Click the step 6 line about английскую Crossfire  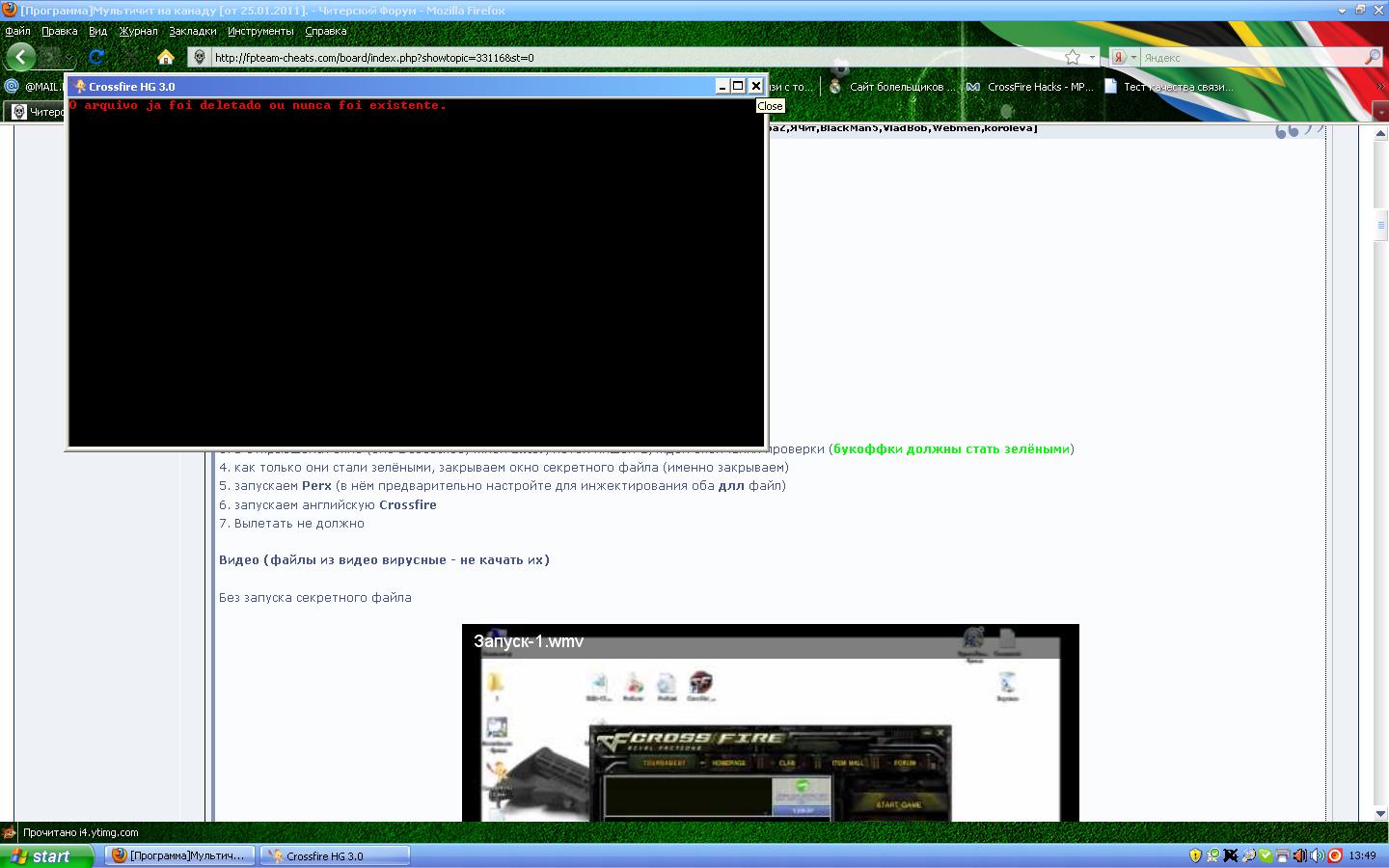[x=328, y=505]
